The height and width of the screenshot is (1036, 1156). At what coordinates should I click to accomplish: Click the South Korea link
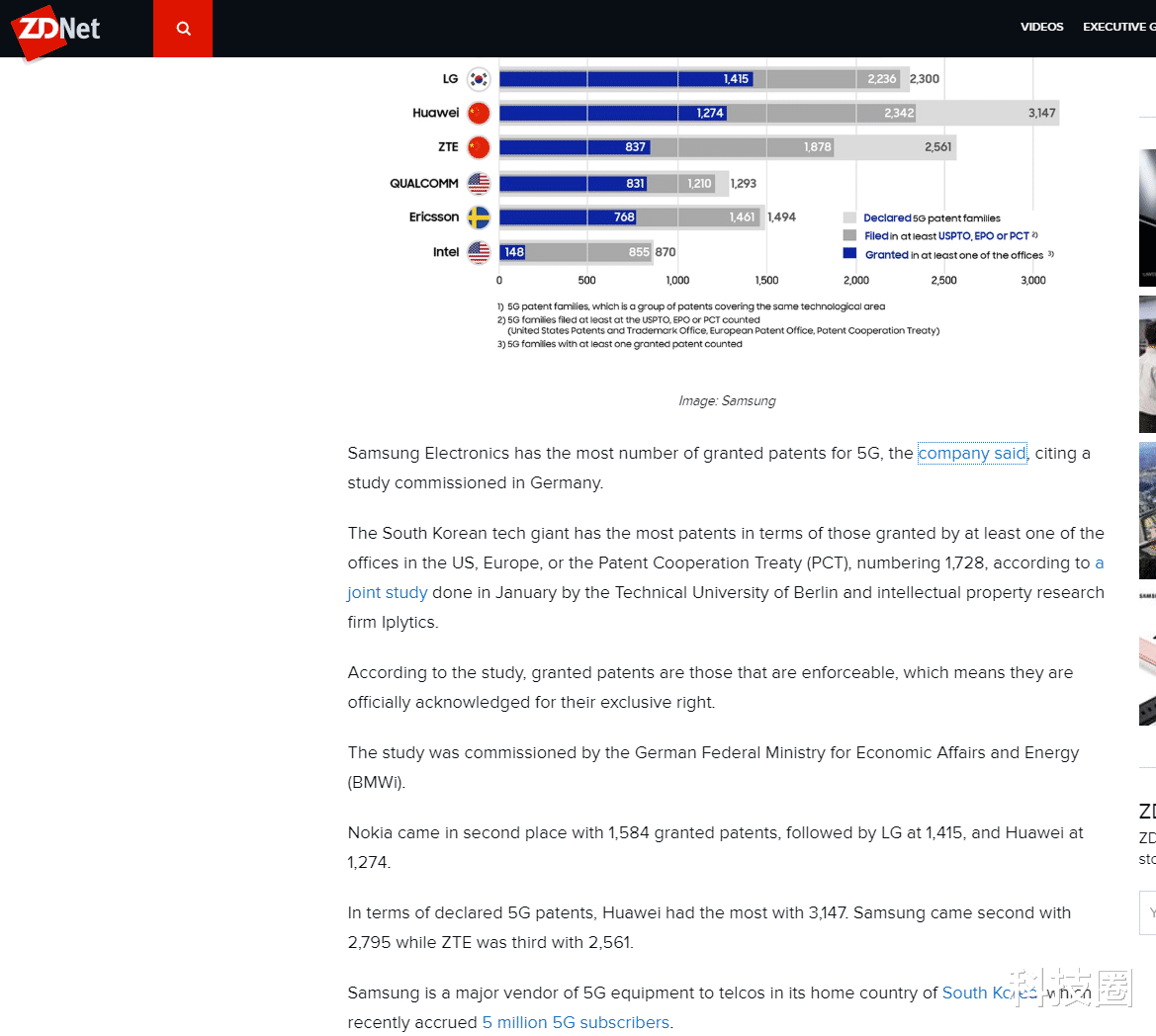[990, 993]
